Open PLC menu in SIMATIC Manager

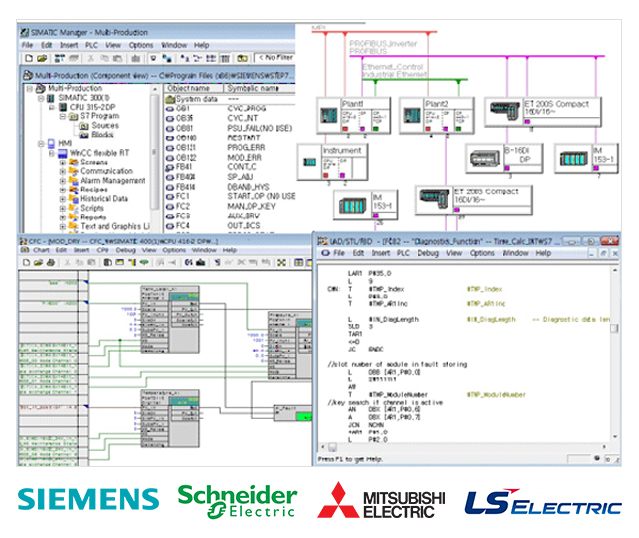pos(91,45)
